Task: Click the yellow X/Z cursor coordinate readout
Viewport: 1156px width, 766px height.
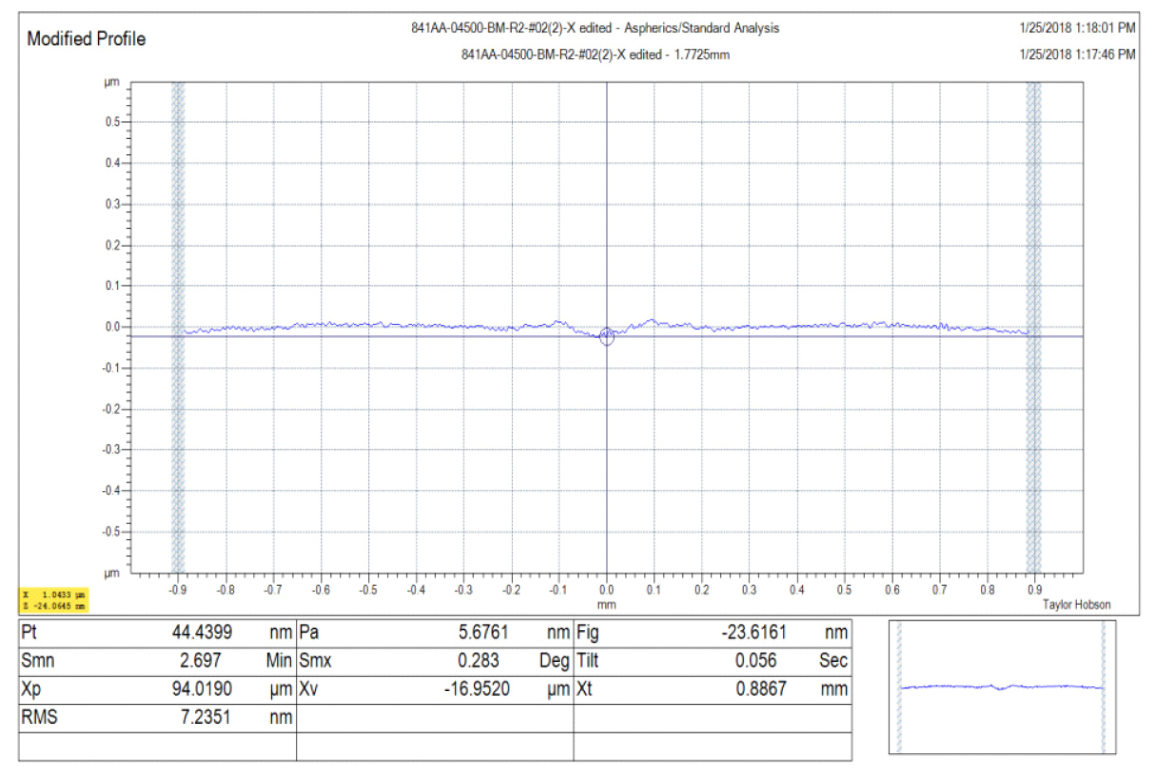Action: pyautogui.click(x=54, y=600)
